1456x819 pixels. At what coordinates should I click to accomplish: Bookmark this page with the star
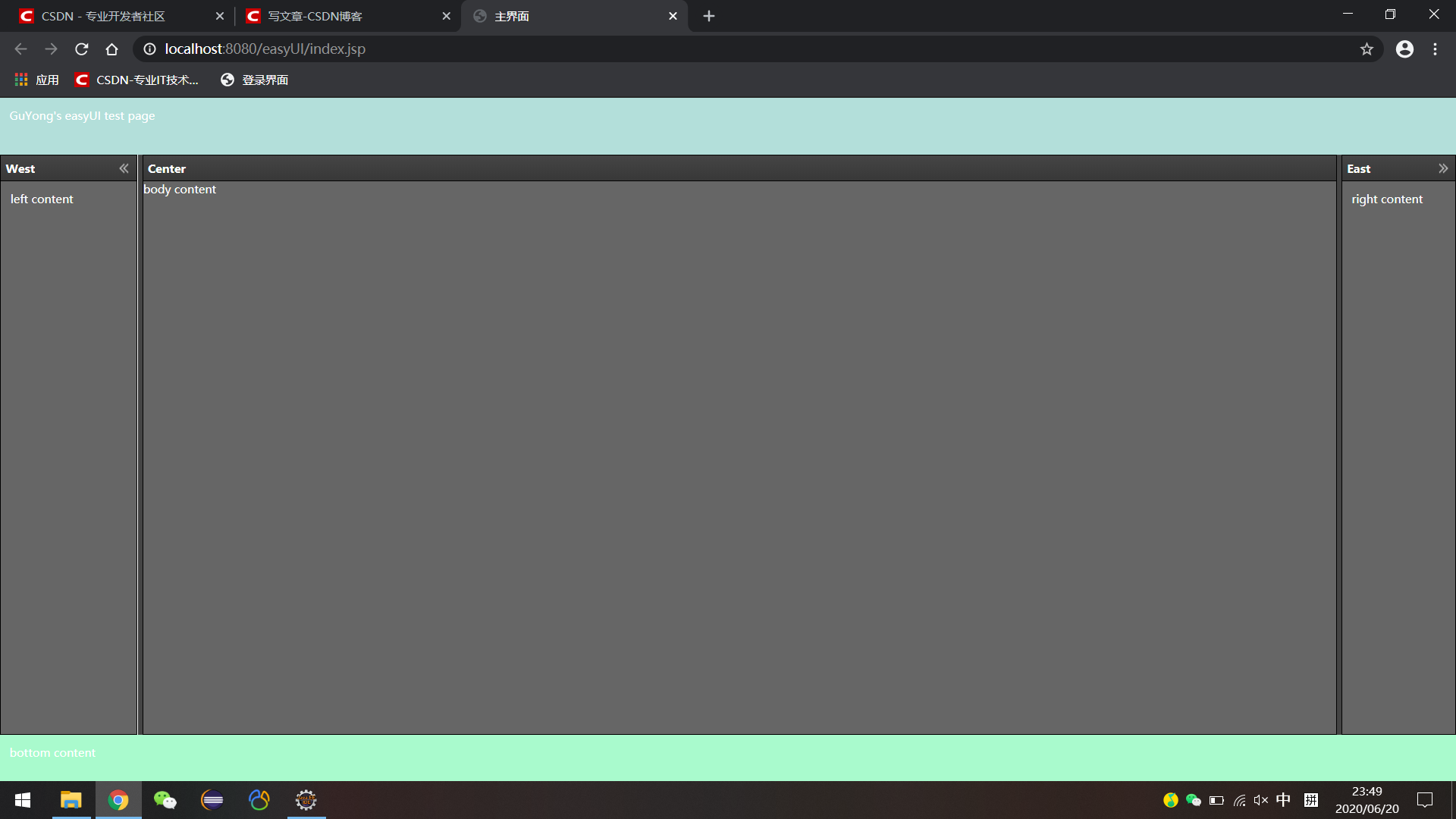(1367, 49)
